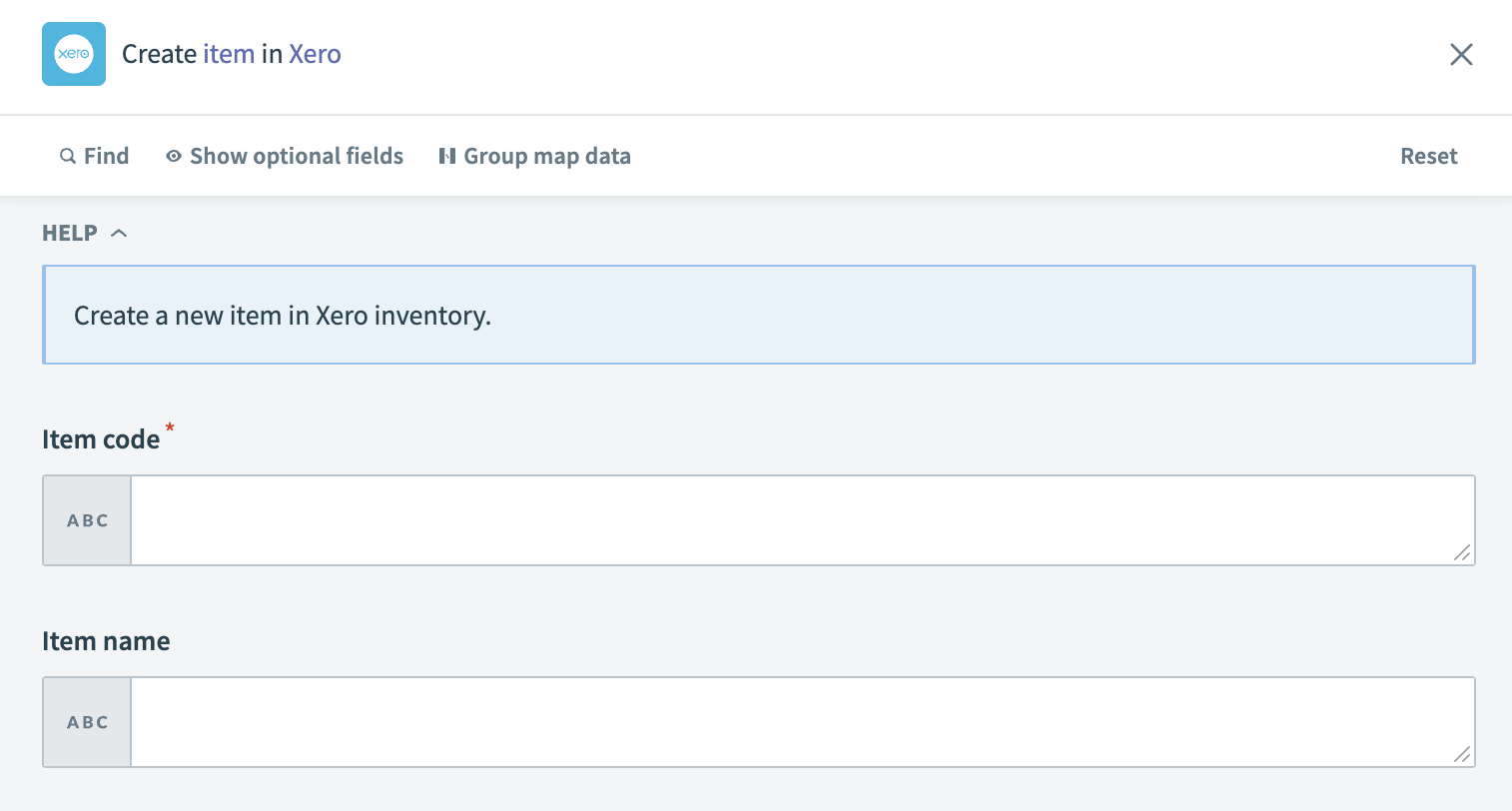Click the Group map data icon

tap(447, 156)
